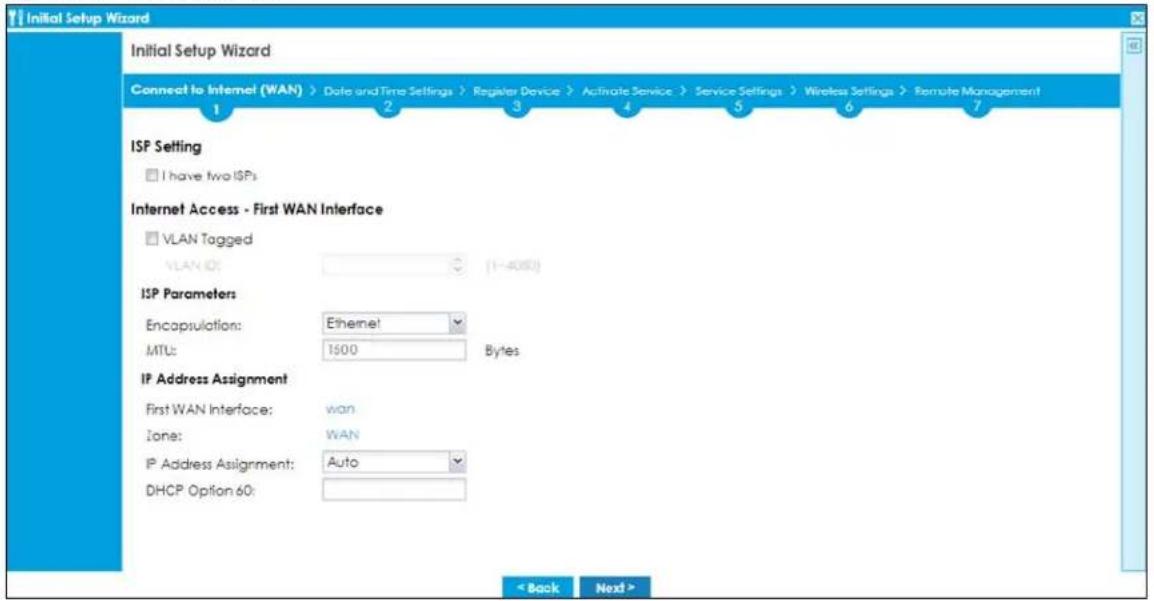The width and height of the screenshot is (1154, 601).
Task: Click the step 6 number marker
Action: click(849, 107)
